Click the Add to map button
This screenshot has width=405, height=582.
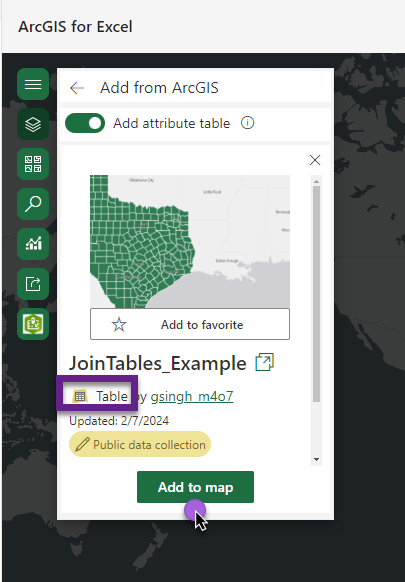coord(195,487)
